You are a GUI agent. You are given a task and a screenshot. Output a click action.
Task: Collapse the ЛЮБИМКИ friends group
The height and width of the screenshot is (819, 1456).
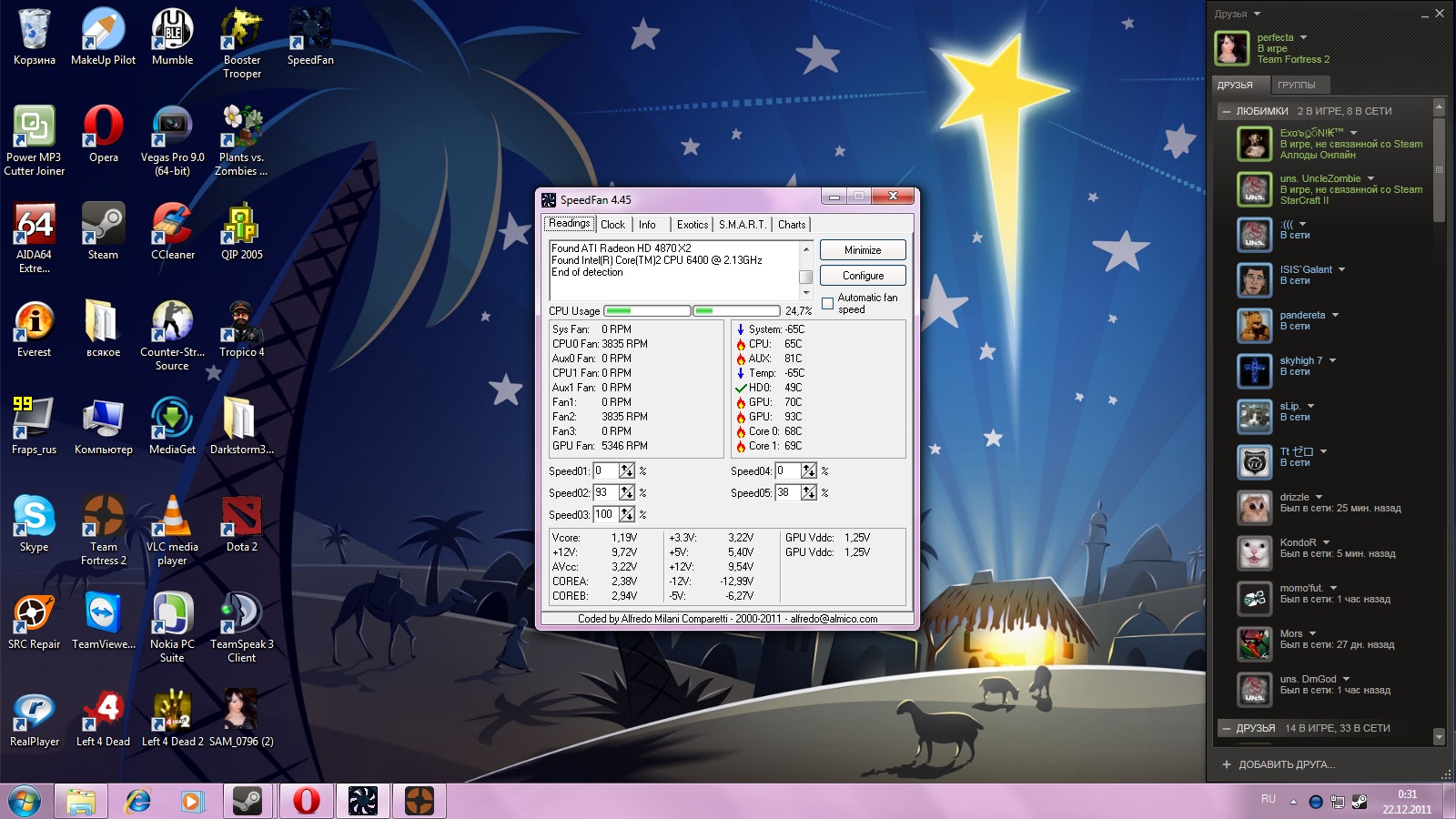pyautogui.click(x=1227, y=111)
